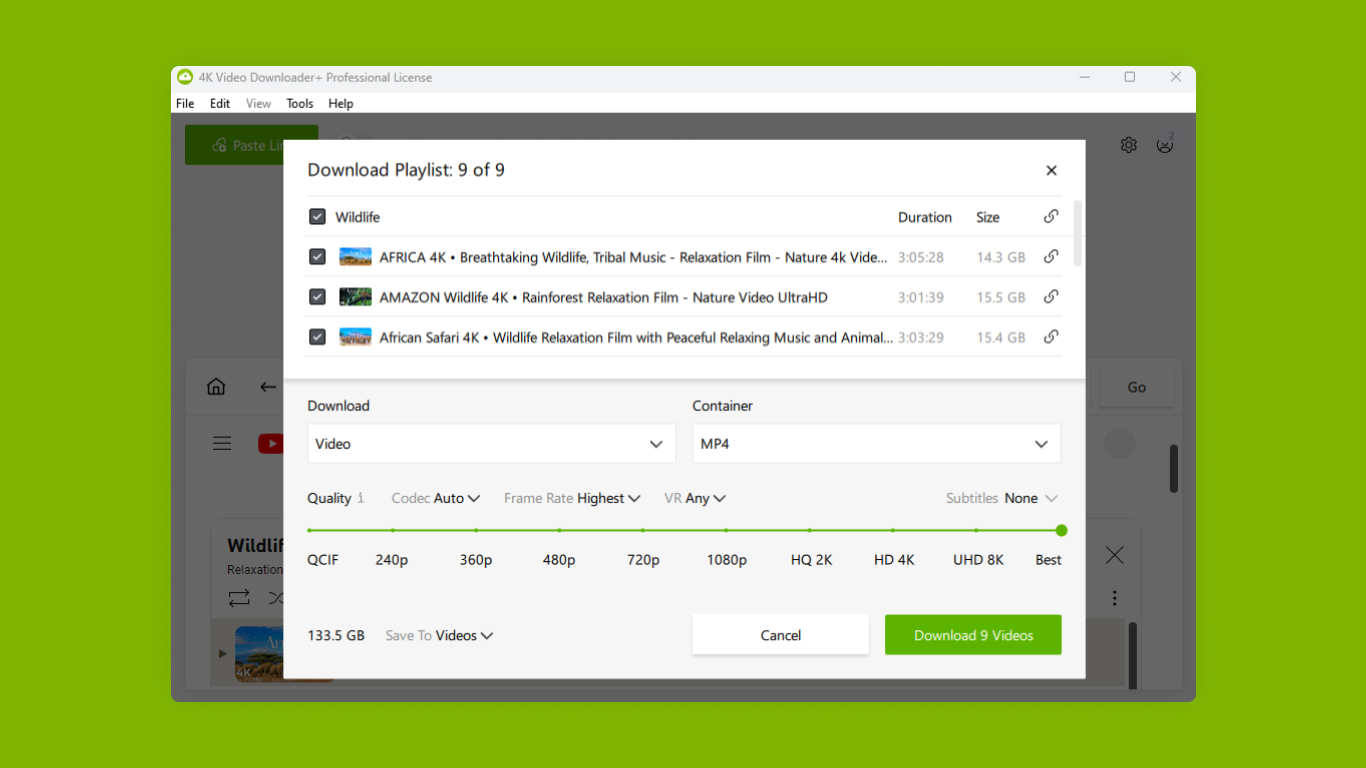The height and width of the screenshot is (768, 1366).
Task: Open the File menu
Action: pos(184,103)
